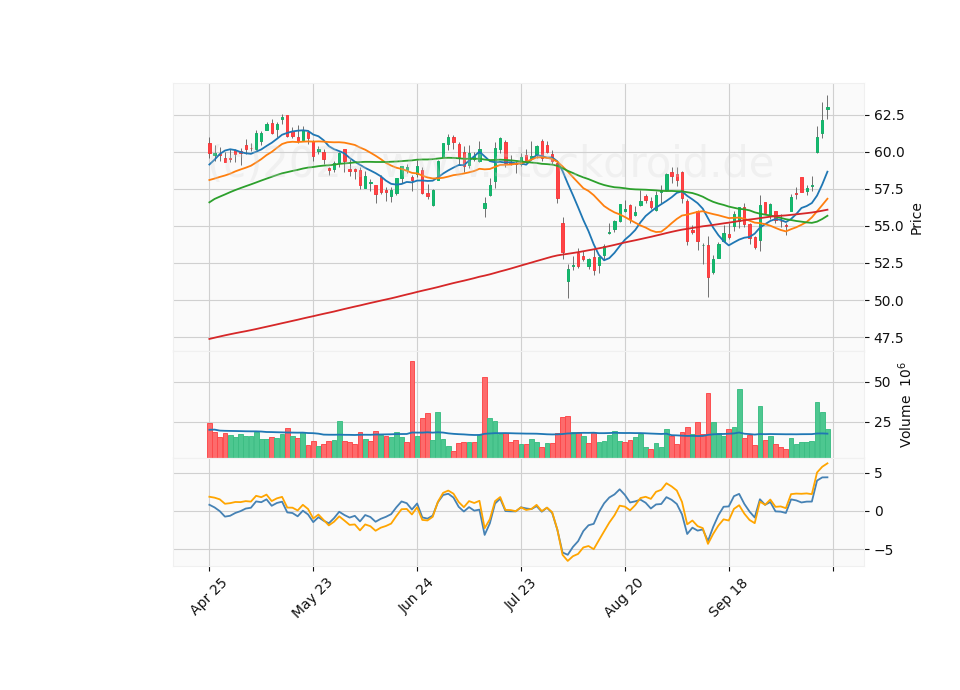The height and width of the screenshot is (690, 960).
Task: Click the 60.0 price tick label
Action: point(889,152)
